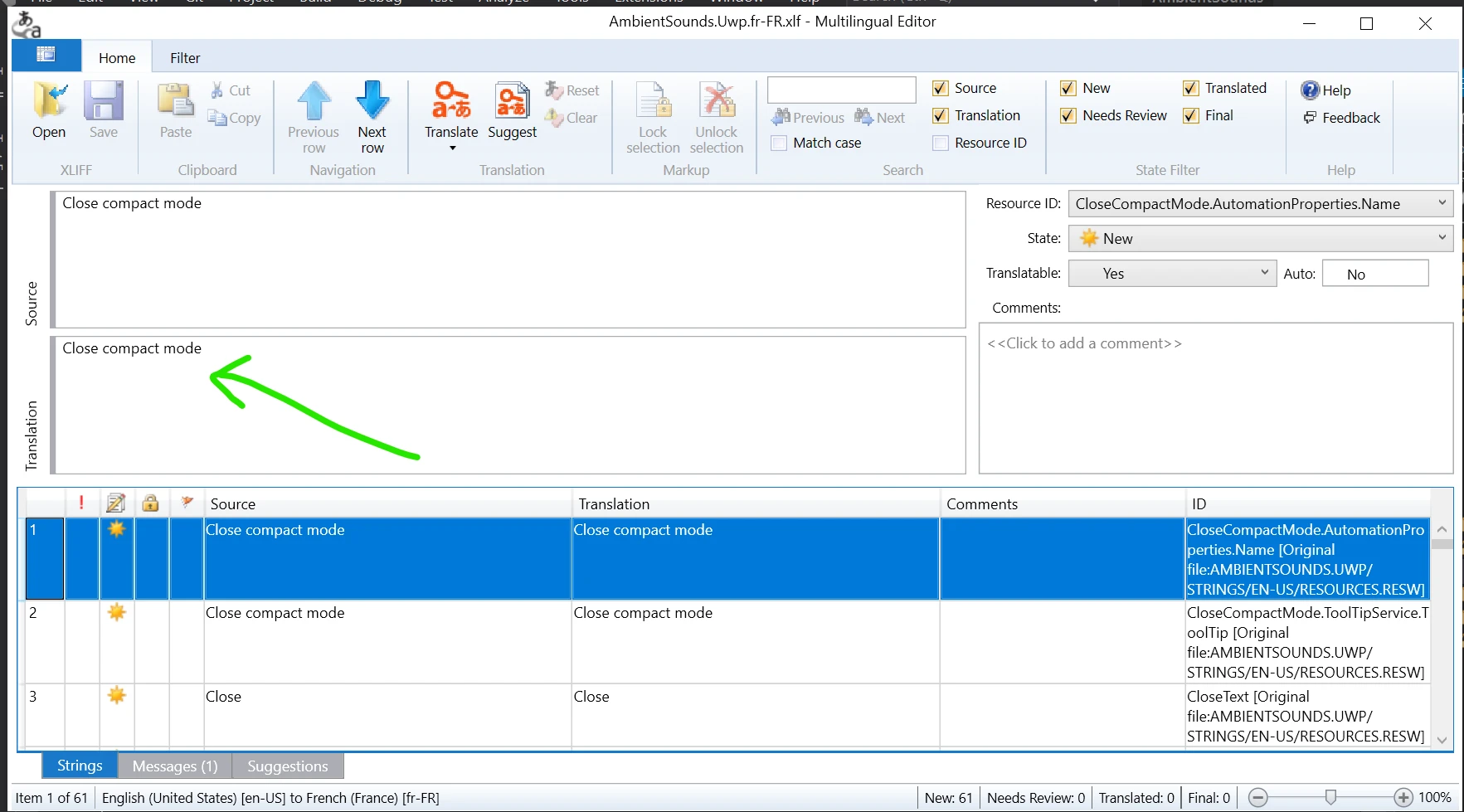
Task: Adjust the zoom slider in the status bar
Action: [x=1330, y=797]
